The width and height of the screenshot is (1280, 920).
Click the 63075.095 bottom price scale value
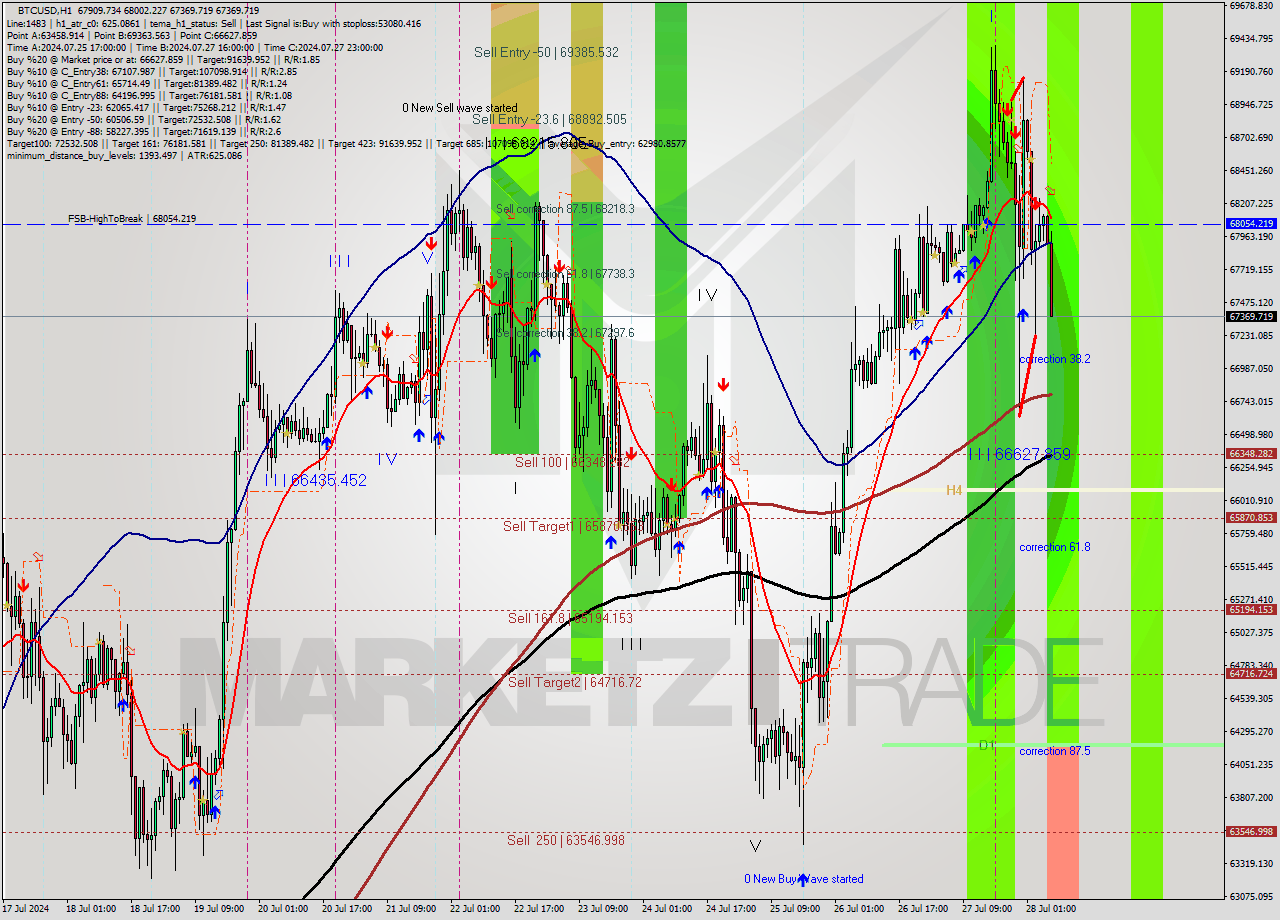1251,896
